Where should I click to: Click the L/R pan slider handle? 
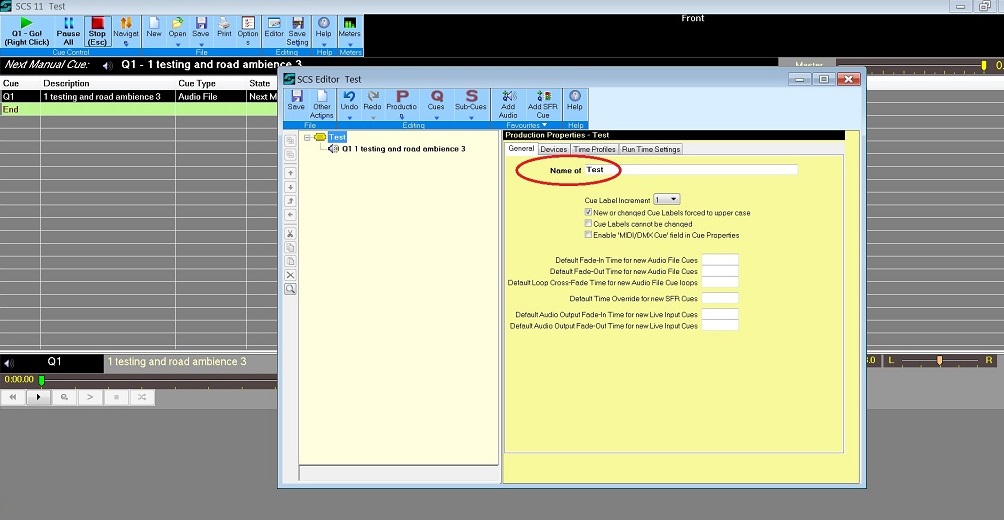pyautogui.click(x=939, y=360)
